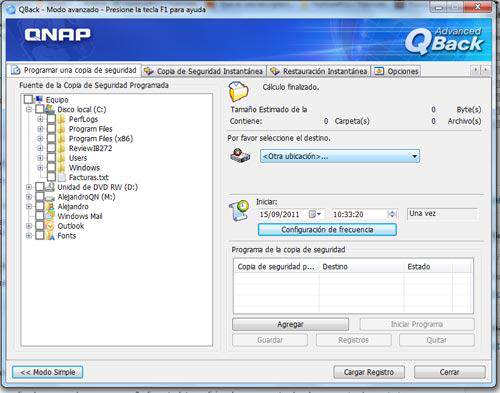Expand the PerfLogs folder node

point(40,119)
